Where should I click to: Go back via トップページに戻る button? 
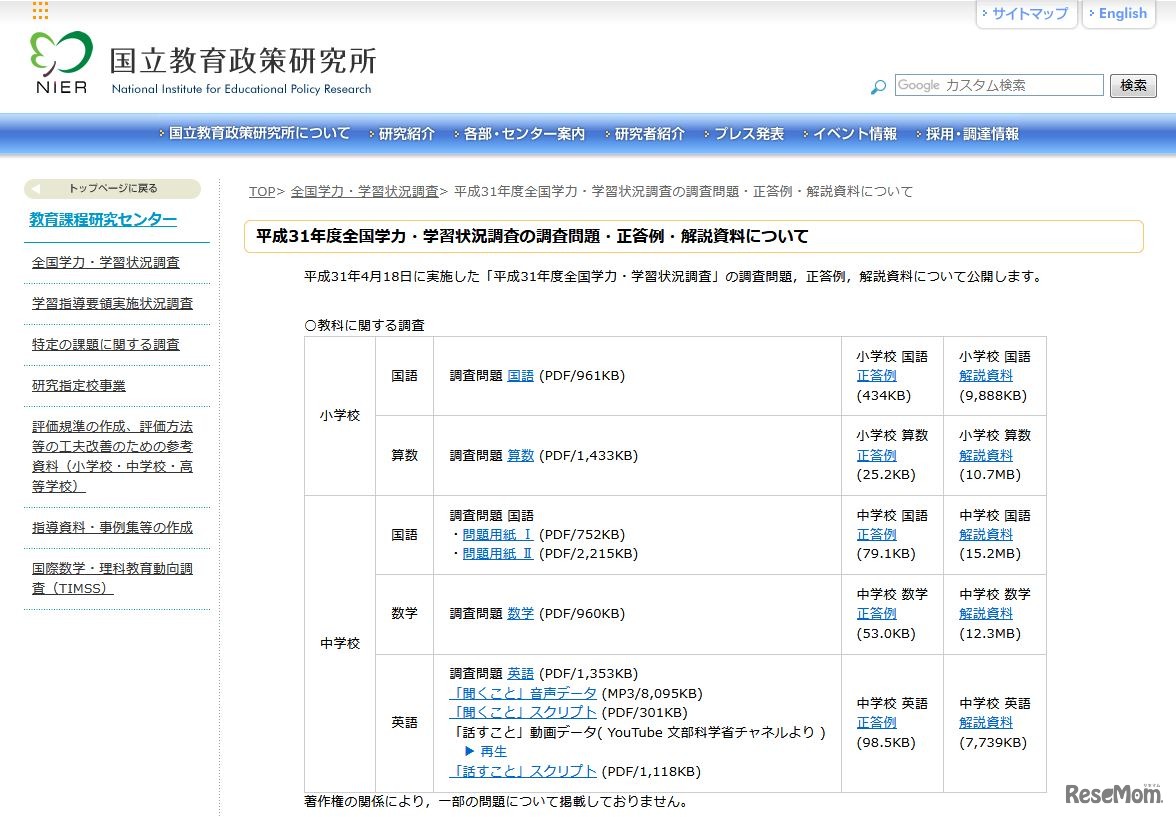(112, 188)
